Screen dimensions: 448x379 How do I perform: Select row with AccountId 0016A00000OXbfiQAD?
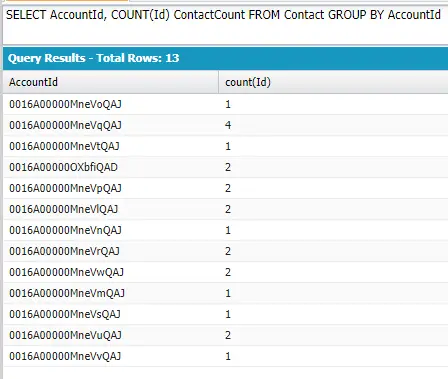(225, 167)
